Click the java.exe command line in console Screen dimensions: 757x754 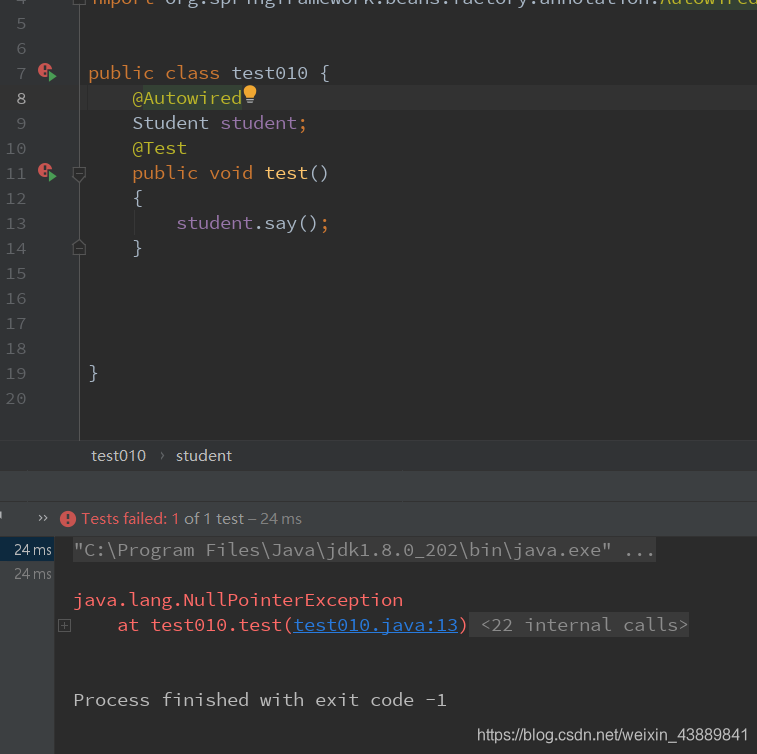click(364, 550)
